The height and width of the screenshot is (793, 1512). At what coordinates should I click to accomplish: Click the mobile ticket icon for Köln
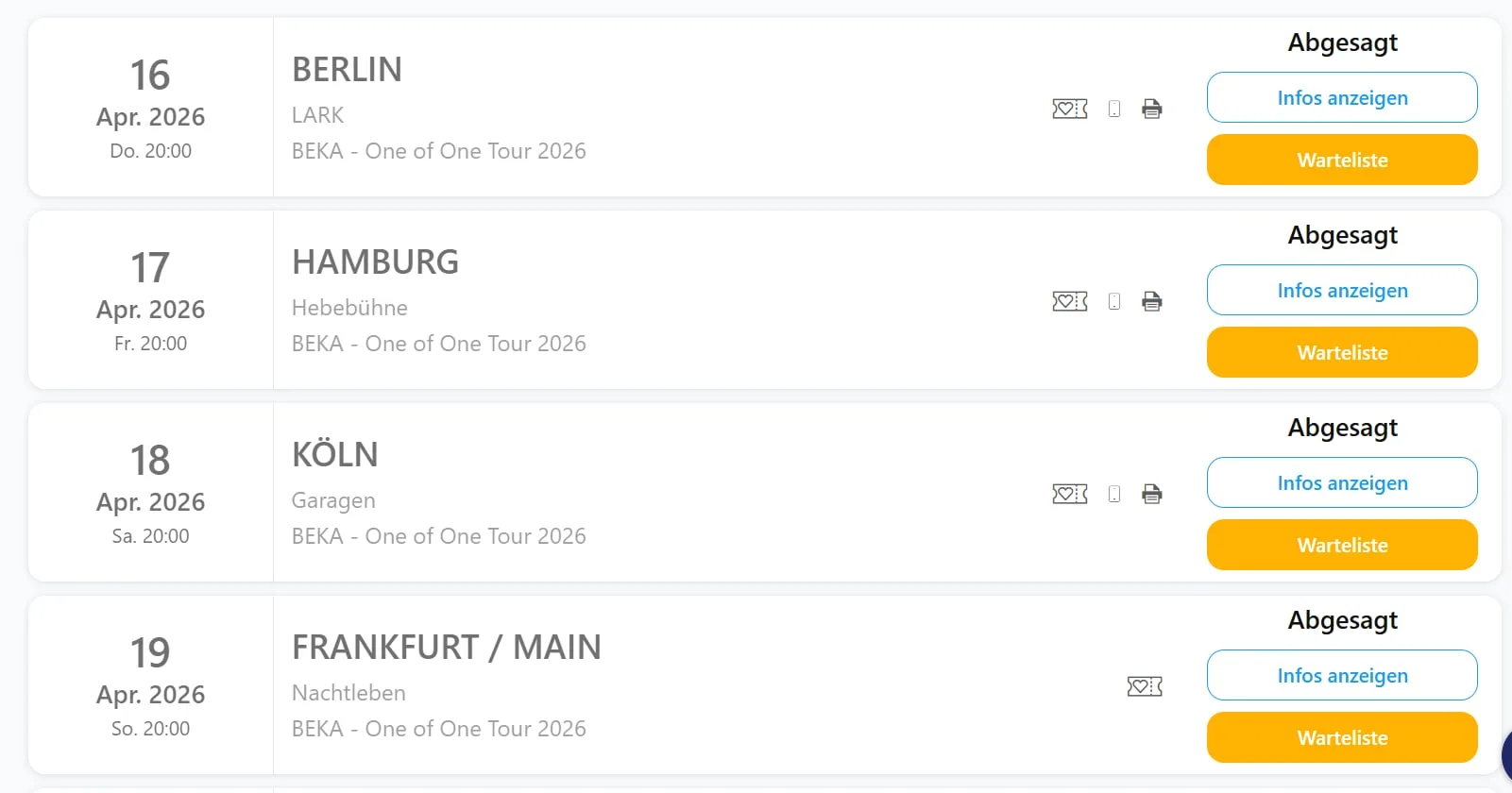pyautogui.click(x=1114, y=494)
